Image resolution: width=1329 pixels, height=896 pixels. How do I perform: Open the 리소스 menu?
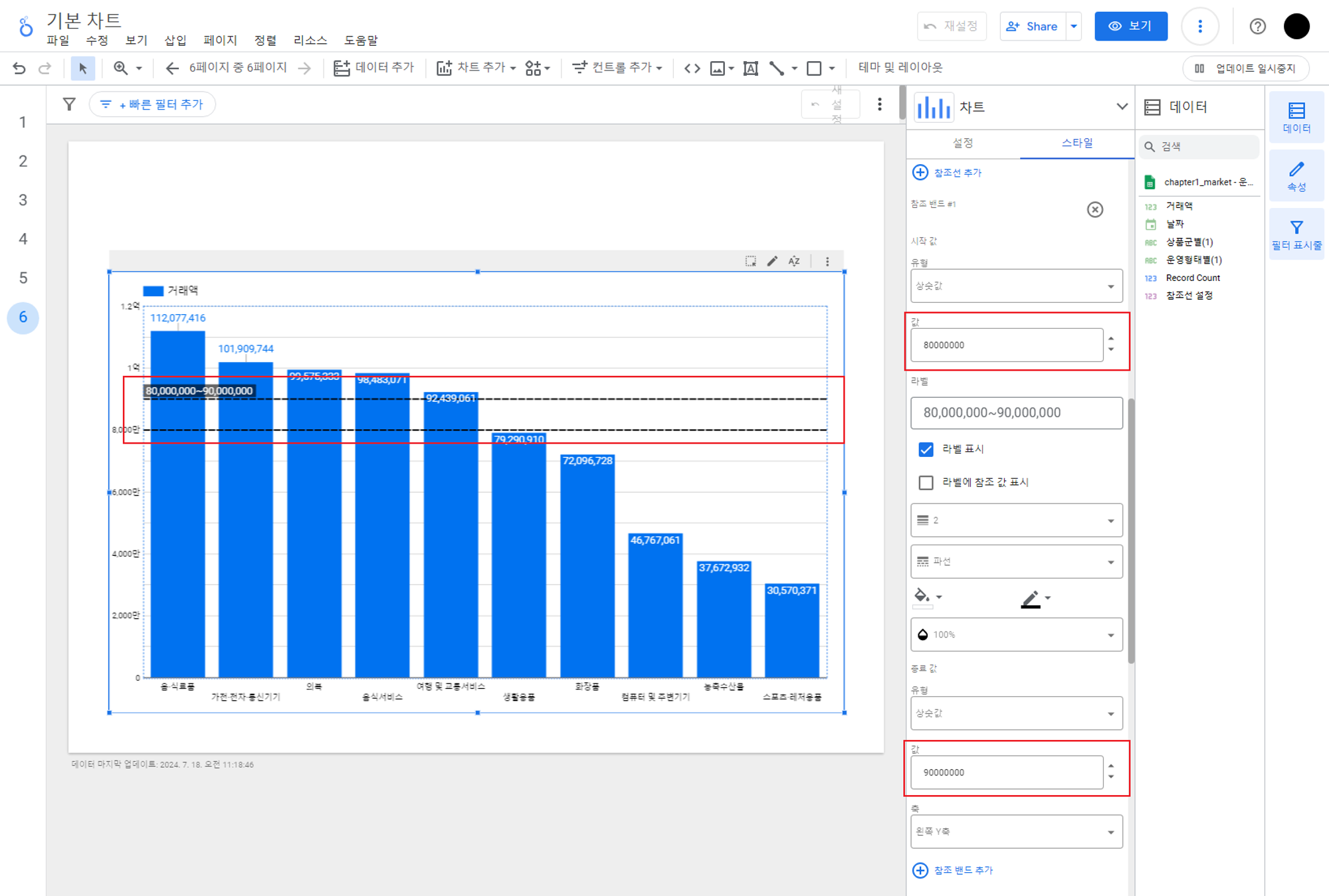310,41
